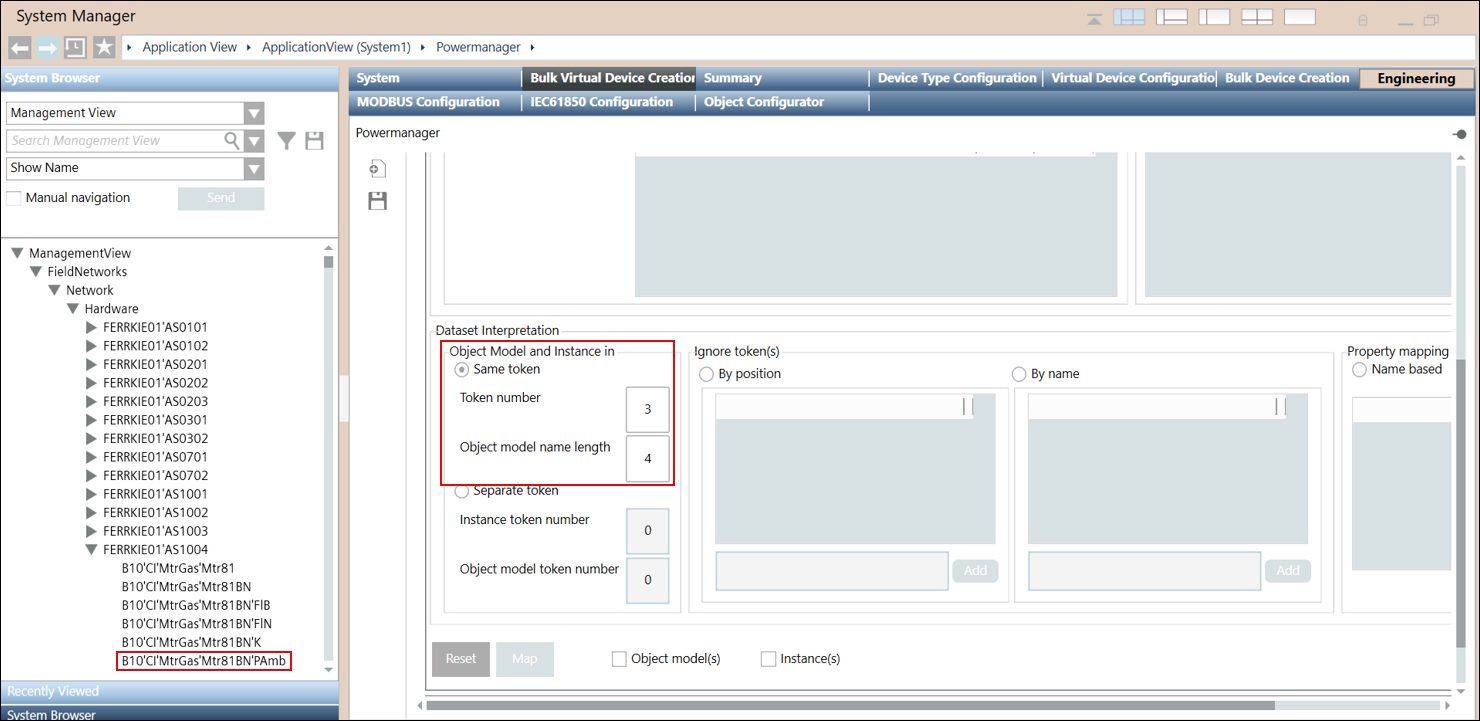Open the Show Name dropdown
Image resolution: width=1480 pixels, height=721 pixels.
[254, 168]
